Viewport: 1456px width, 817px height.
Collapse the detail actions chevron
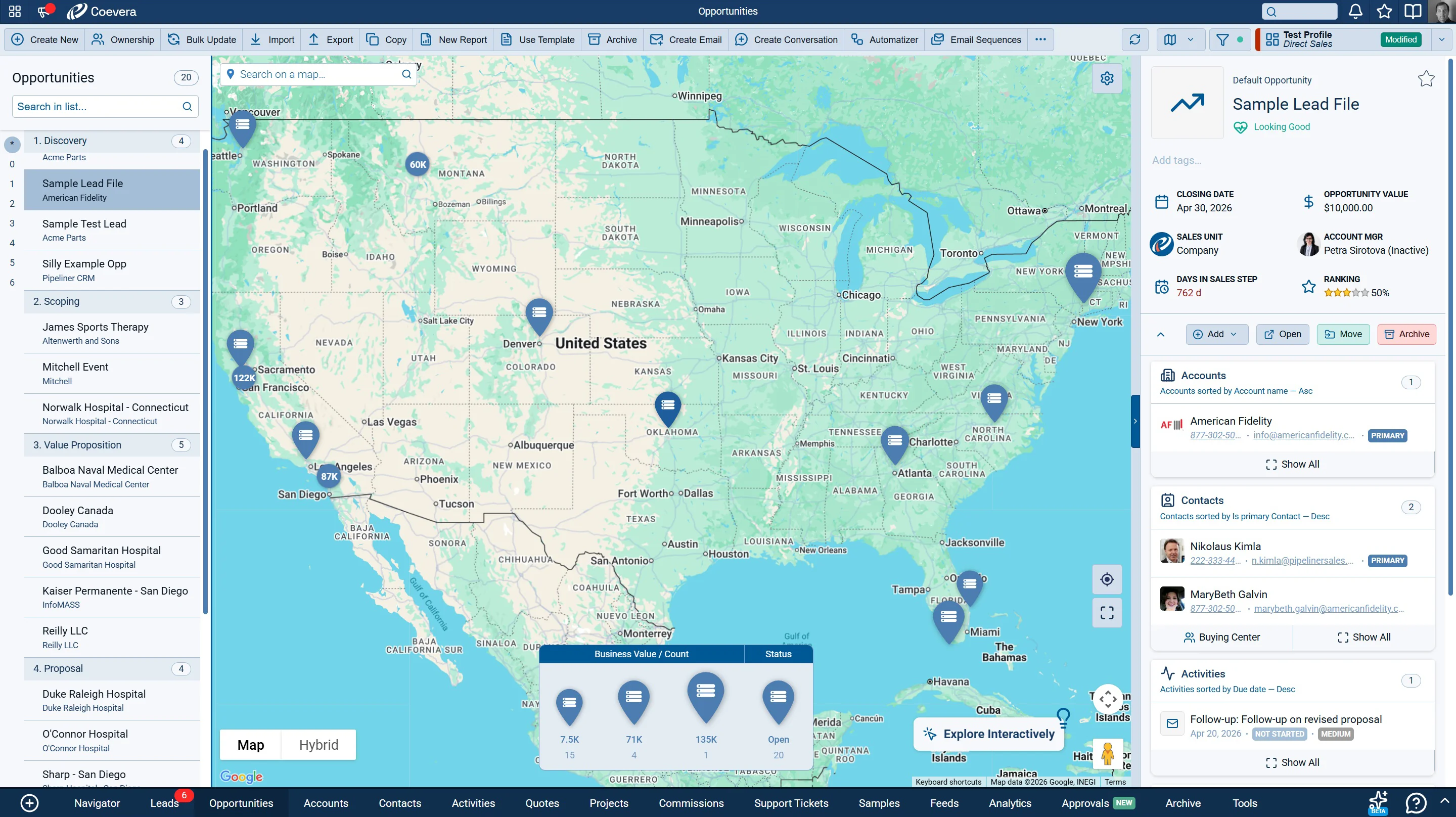pos(1161,334)
